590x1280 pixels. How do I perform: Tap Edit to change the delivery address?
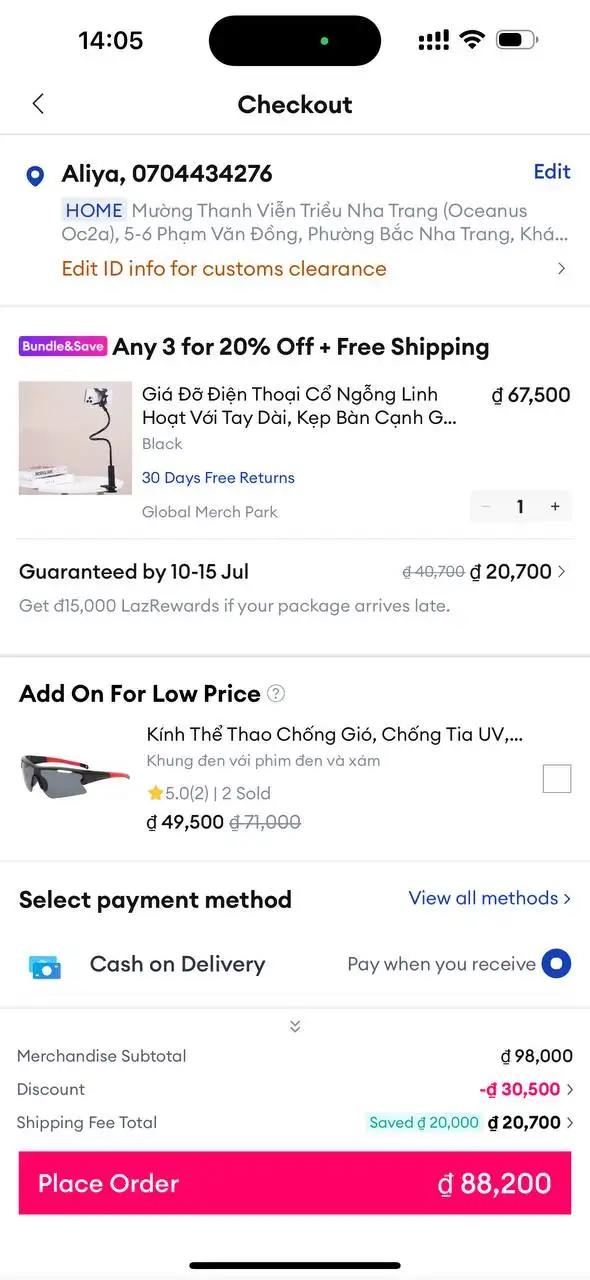tap(552, 172)
